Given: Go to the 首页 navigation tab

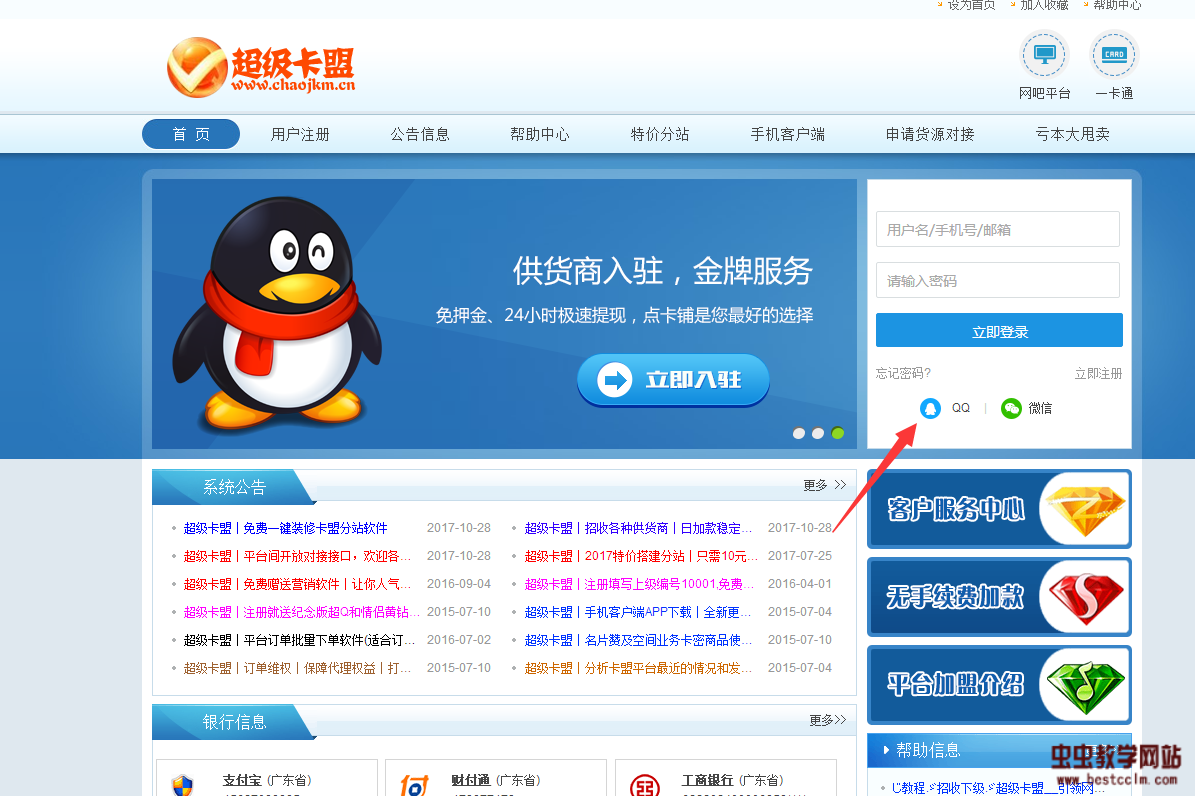Looking at the screenshot, I should pyautogui.click(x=191, y=134).
